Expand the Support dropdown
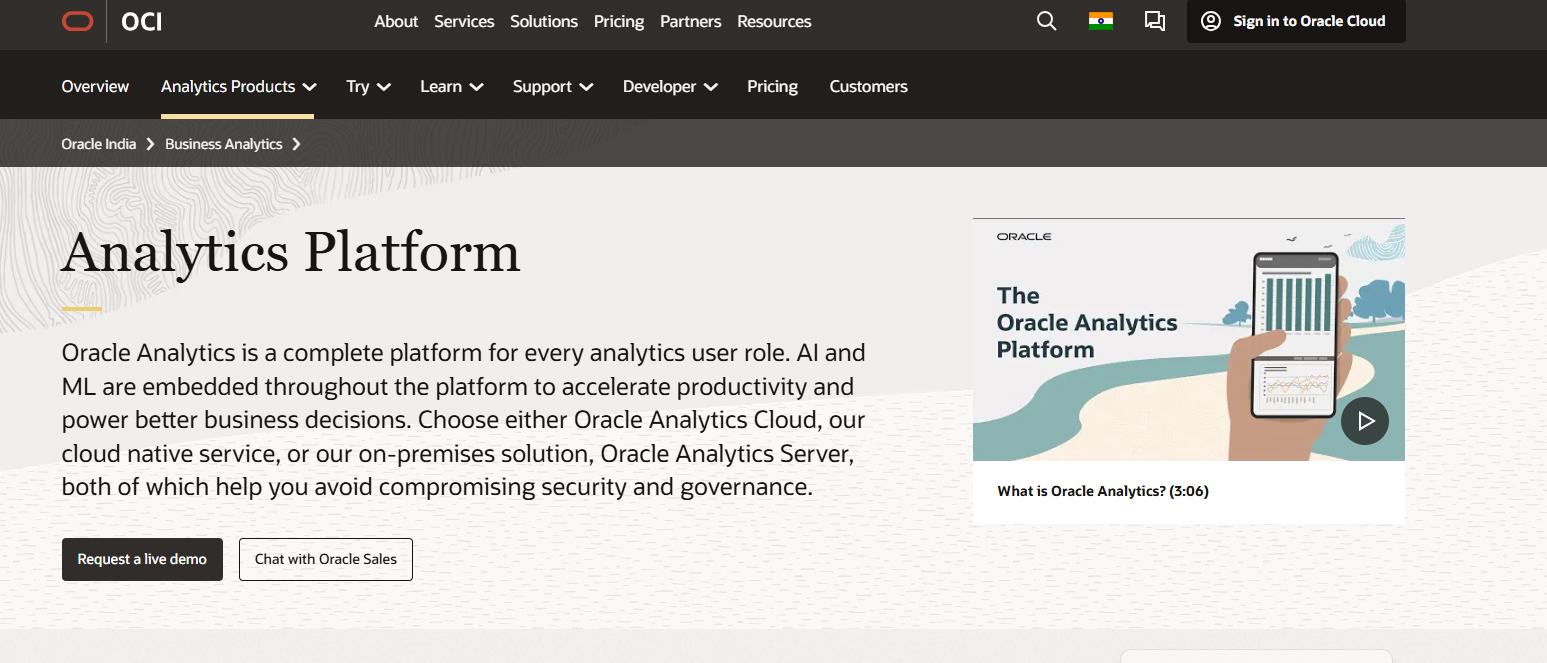 tap(553, 86)
